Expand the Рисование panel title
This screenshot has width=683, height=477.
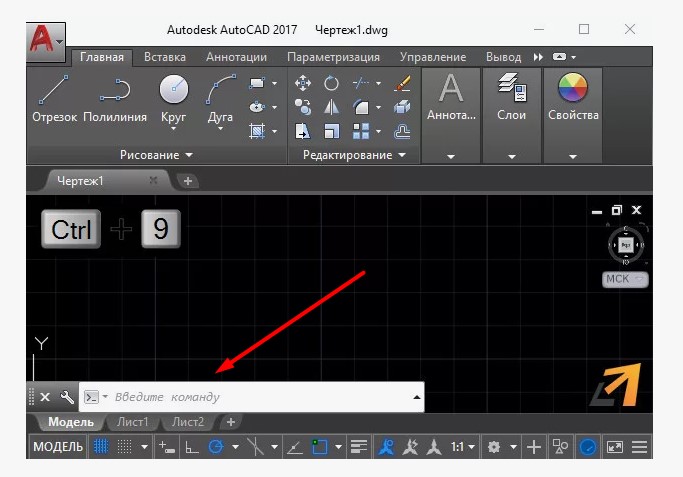156,155
